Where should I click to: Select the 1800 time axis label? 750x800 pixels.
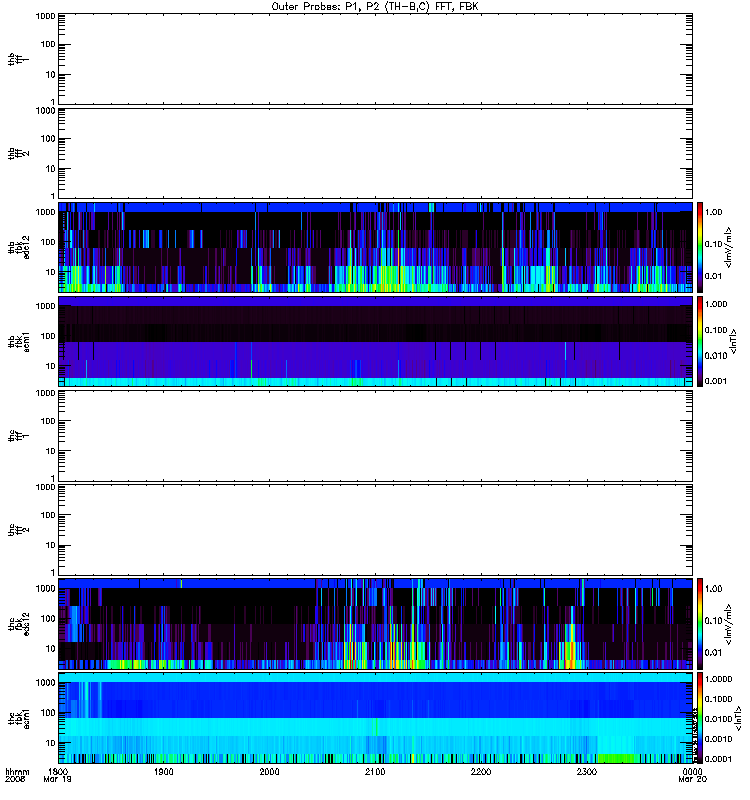click(x=58, y=772)
